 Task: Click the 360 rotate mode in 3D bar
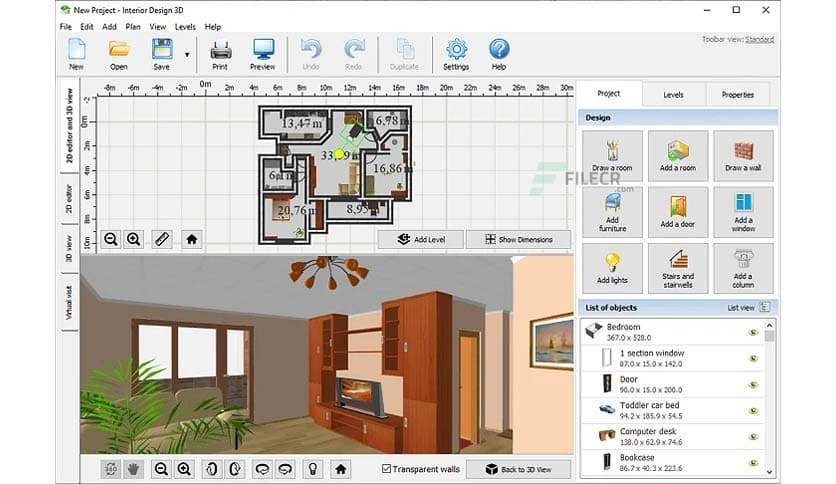click(x=111, y=469)
